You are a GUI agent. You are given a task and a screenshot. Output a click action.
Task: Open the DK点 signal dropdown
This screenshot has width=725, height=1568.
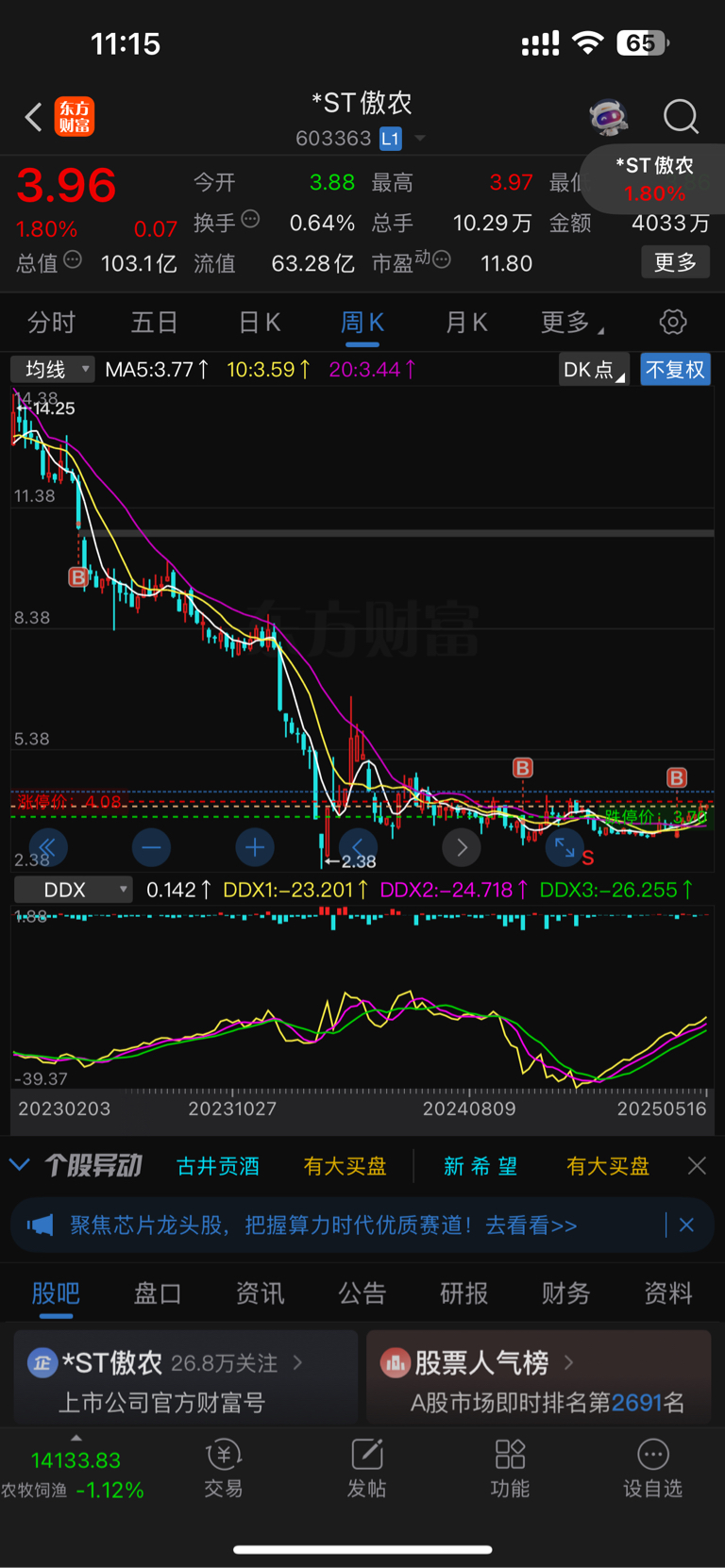(594, 370)
